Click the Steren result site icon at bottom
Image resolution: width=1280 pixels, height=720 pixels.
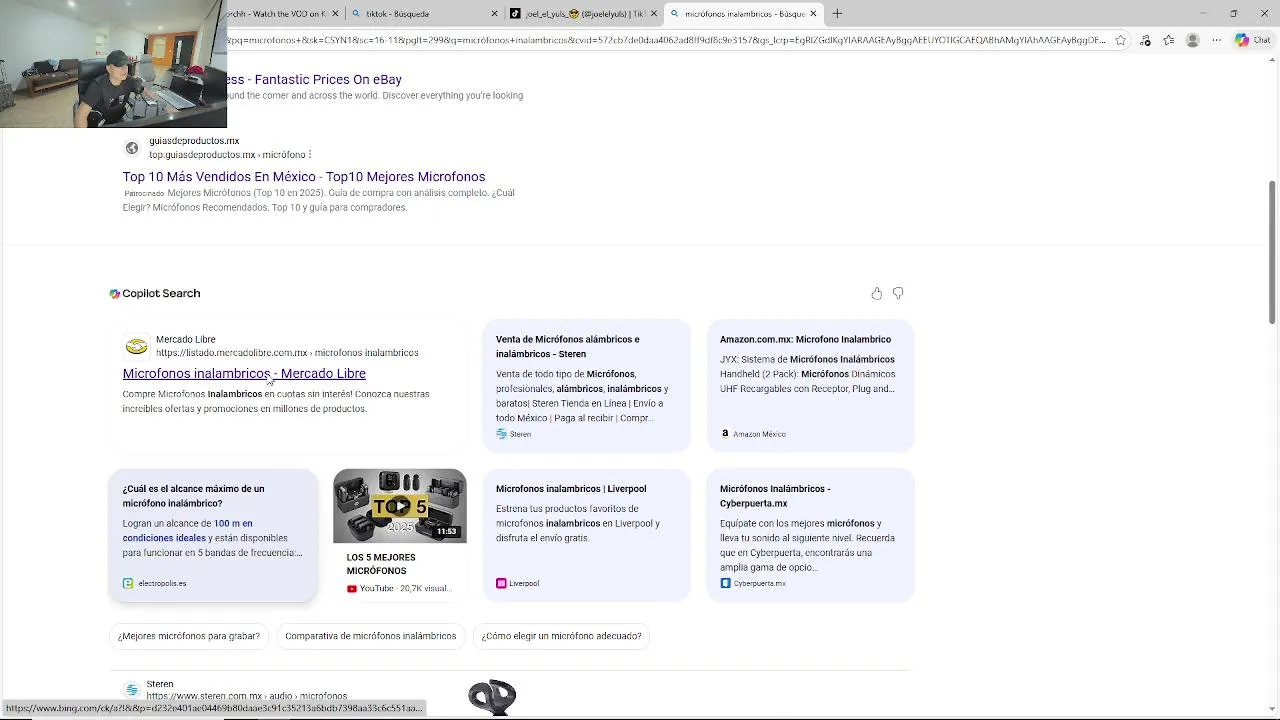[132, 690]
